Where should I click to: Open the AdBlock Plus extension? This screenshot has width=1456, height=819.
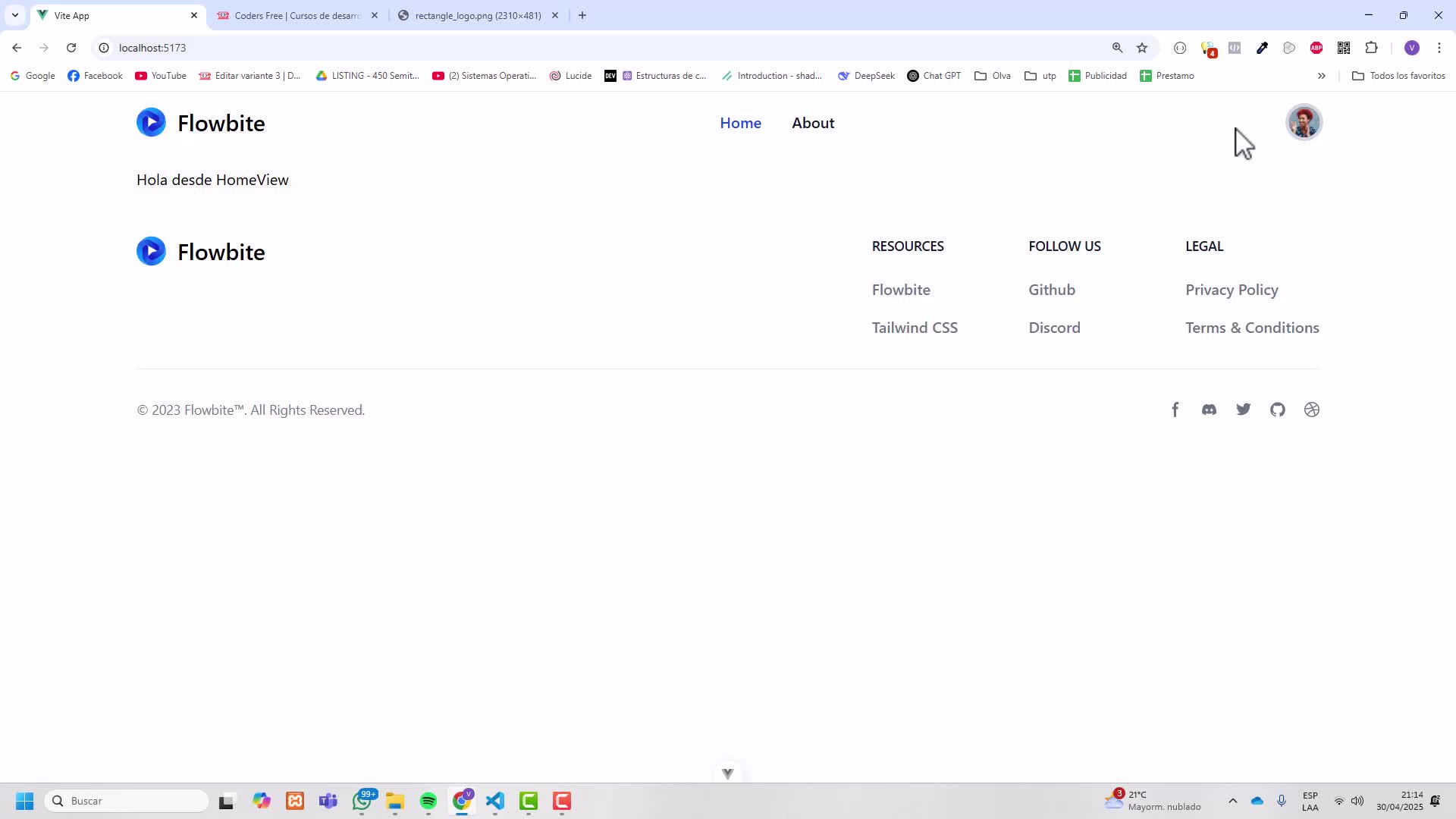(x=1316, y=48)
